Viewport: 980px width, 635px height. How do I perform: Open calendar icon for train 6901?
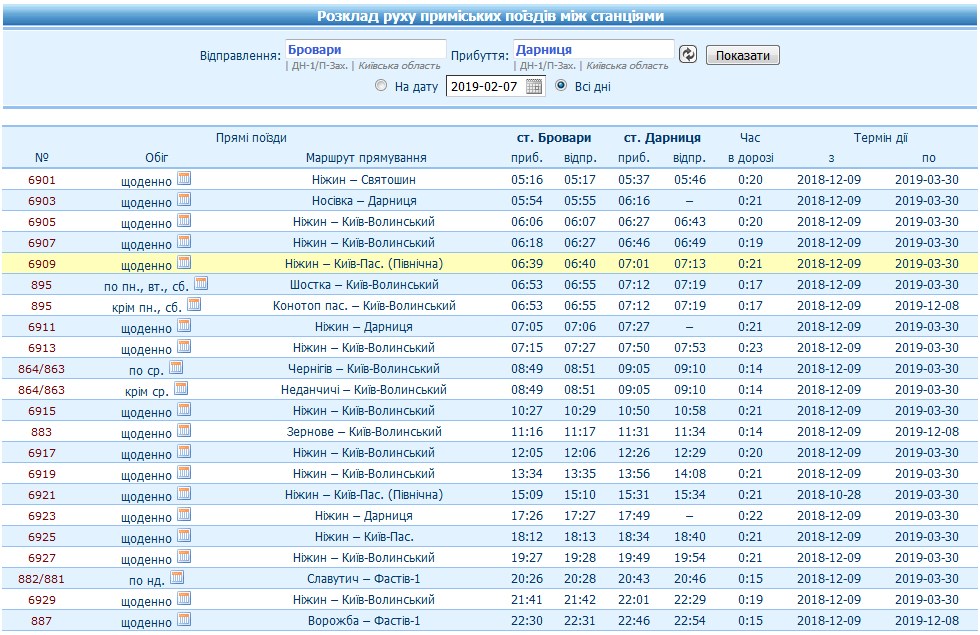(184, 178)
